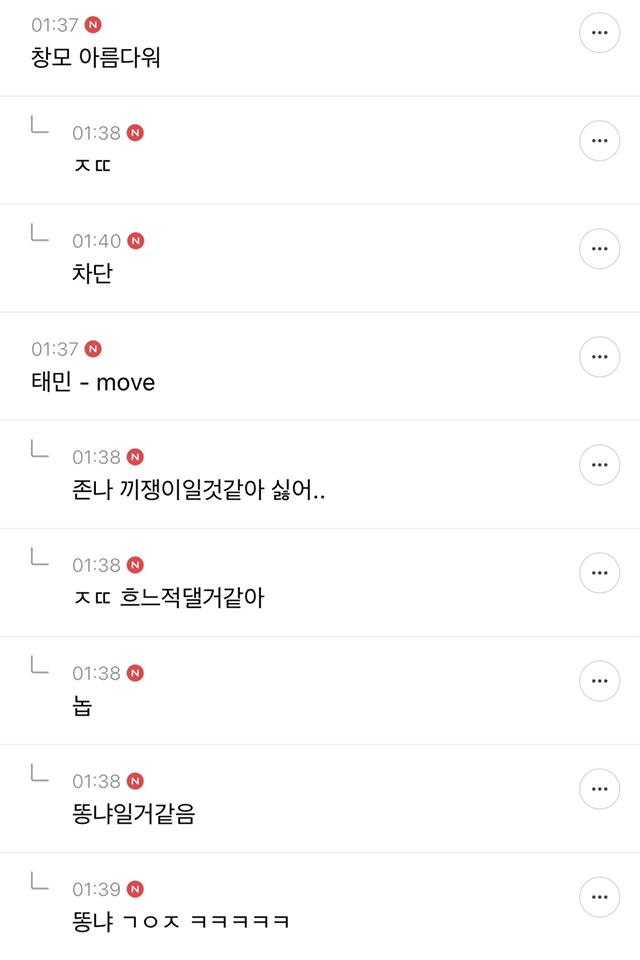Open more options for 01:38 'ㅈㄸ' reply
Screen dimensions: 640x960
[x=599, y=141]
